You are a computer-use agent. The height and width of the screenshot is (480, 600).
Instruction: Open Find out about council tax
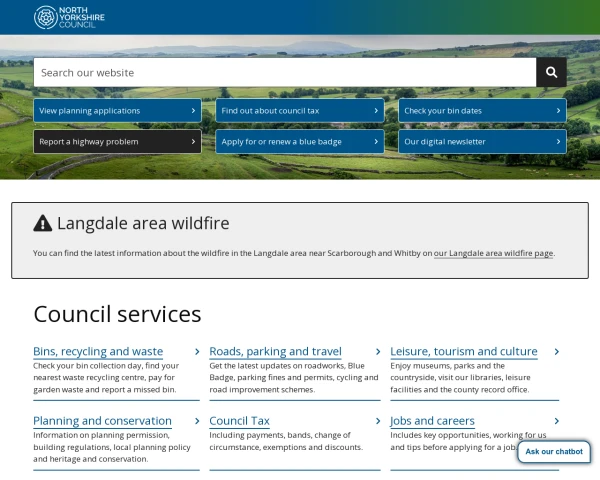300,111
